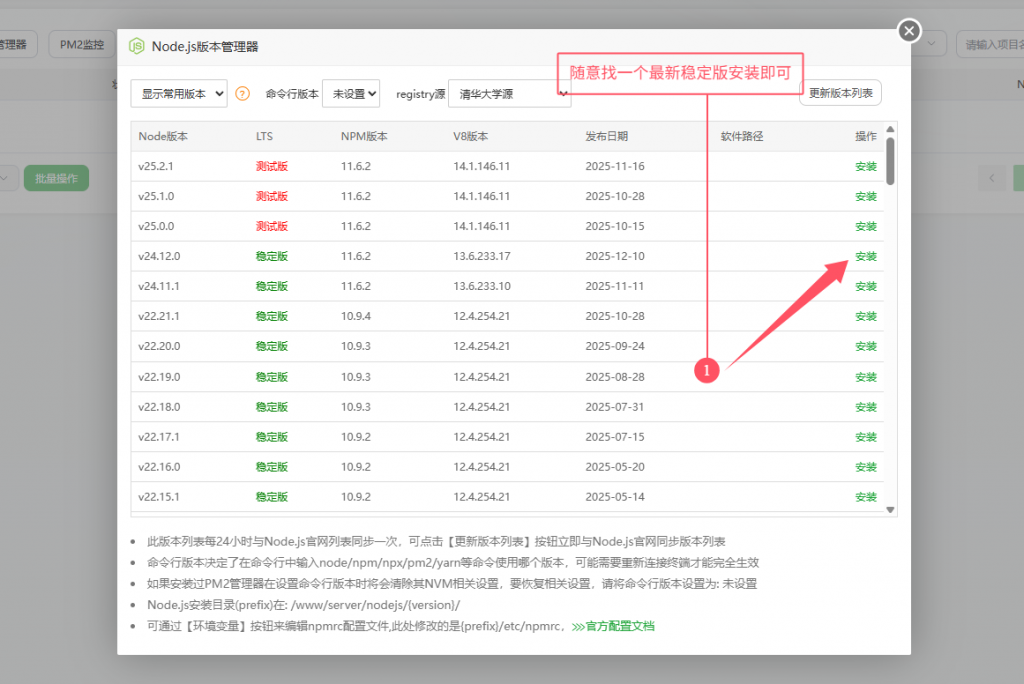Viewport: 1024px width, 684px height.
Task: Click the scrollbar down arrow in version list
Action: pos(890,510)
